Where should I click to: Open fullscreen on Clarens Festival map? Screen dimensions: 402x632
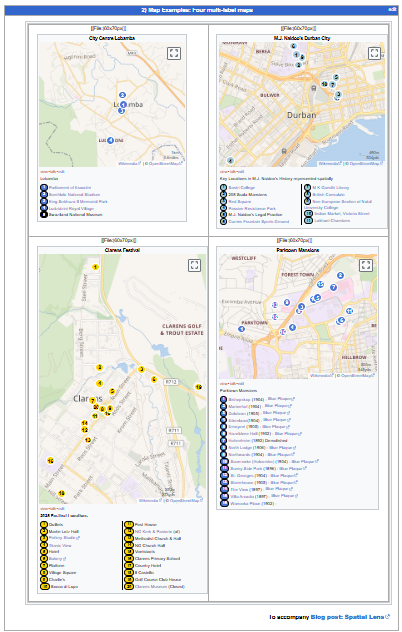click(x=194, y=265)
